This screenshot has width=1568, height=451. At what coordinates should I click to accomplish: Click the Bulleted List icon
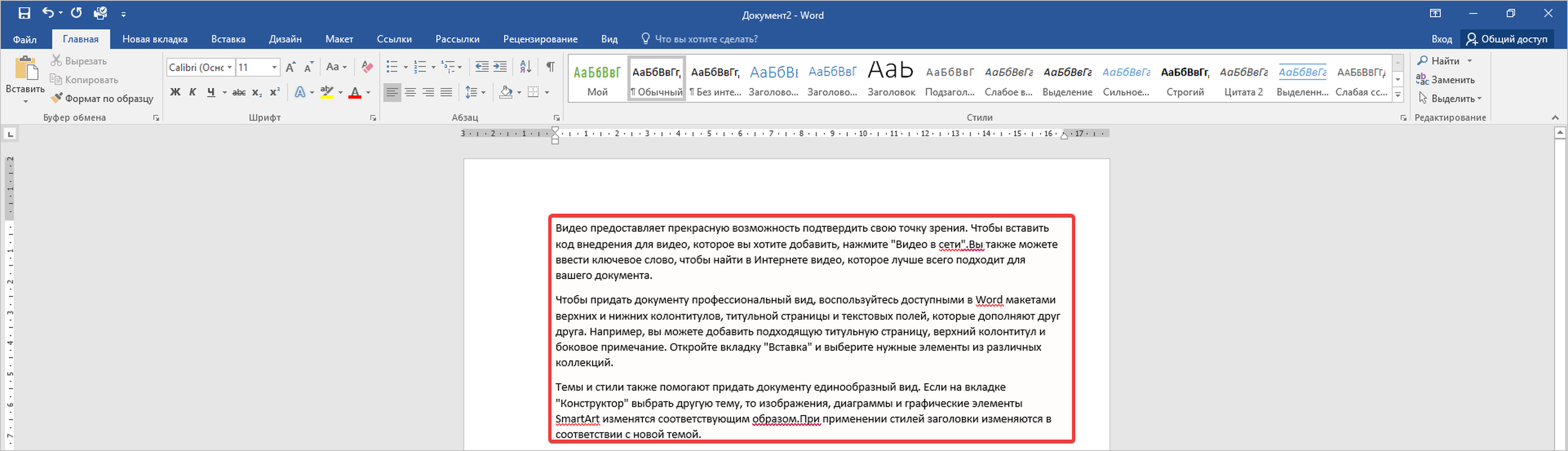[x=392, y=66]
